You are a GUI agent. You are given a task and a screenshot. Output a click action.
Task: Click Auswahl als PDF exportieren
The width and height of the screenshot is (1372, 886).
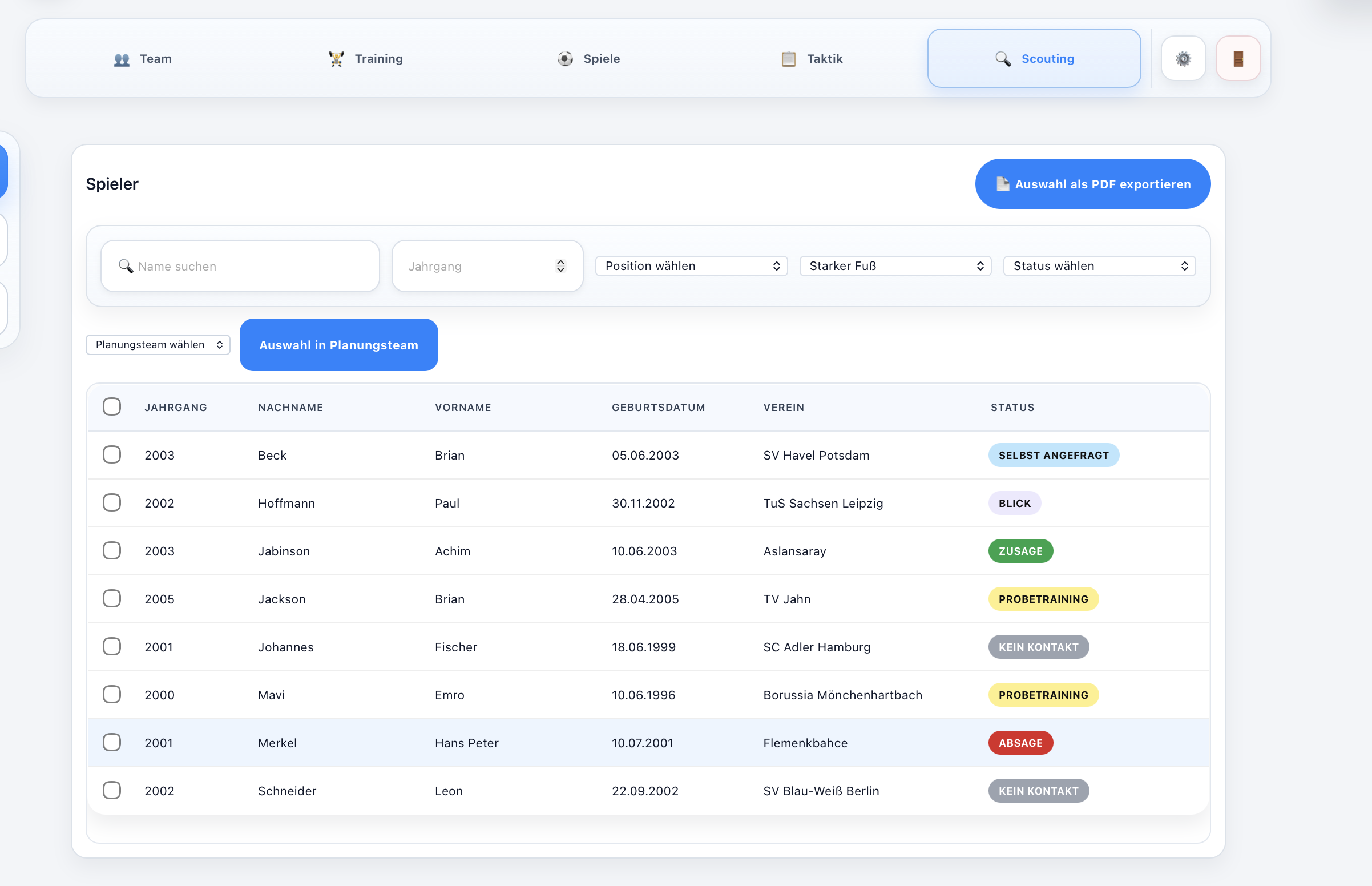tap(1092, 183)
